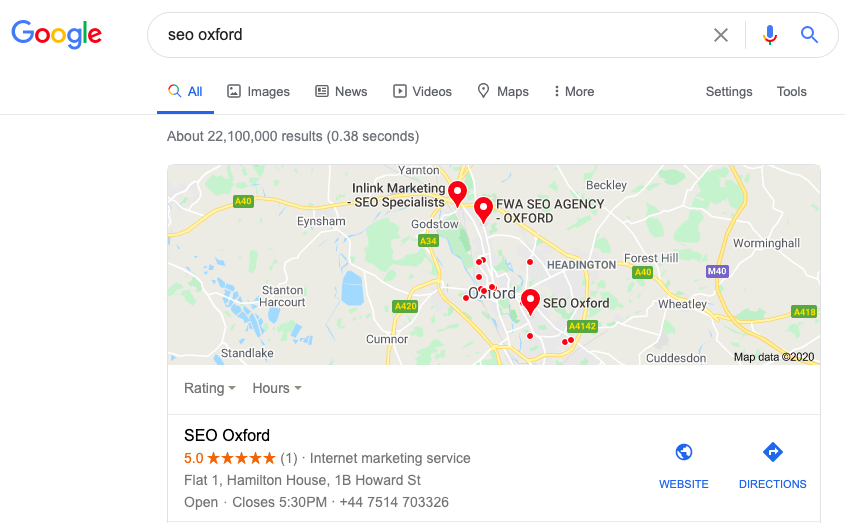The image size is (845, 523).
Task: Switch to the News tab
Action: click(341, 91)
